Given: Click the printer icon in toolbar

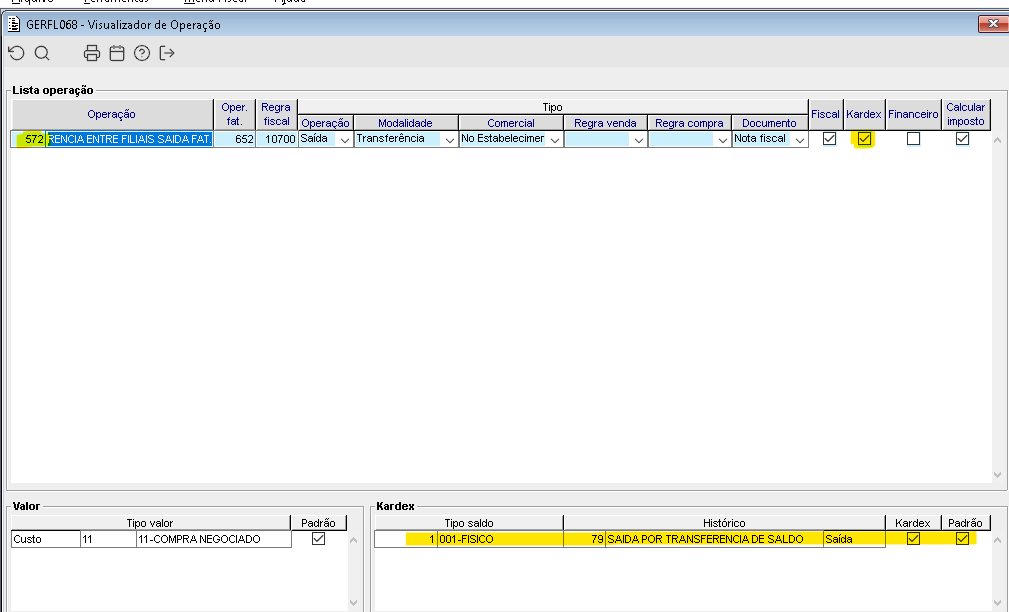Looking at the screenshot, I should coord(92,53).
